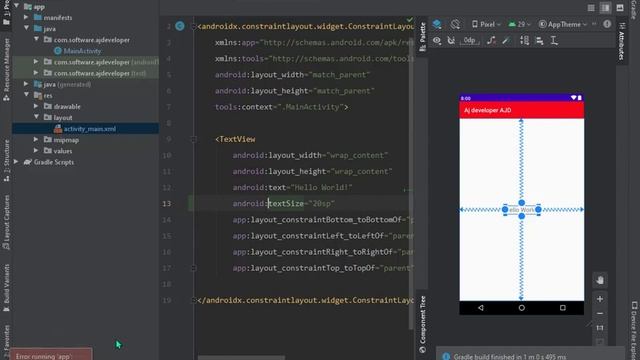The height and width of the screenshot is (360, 640).
Task: Toggle view options eye icon
Action: click(x=437, y=40)
